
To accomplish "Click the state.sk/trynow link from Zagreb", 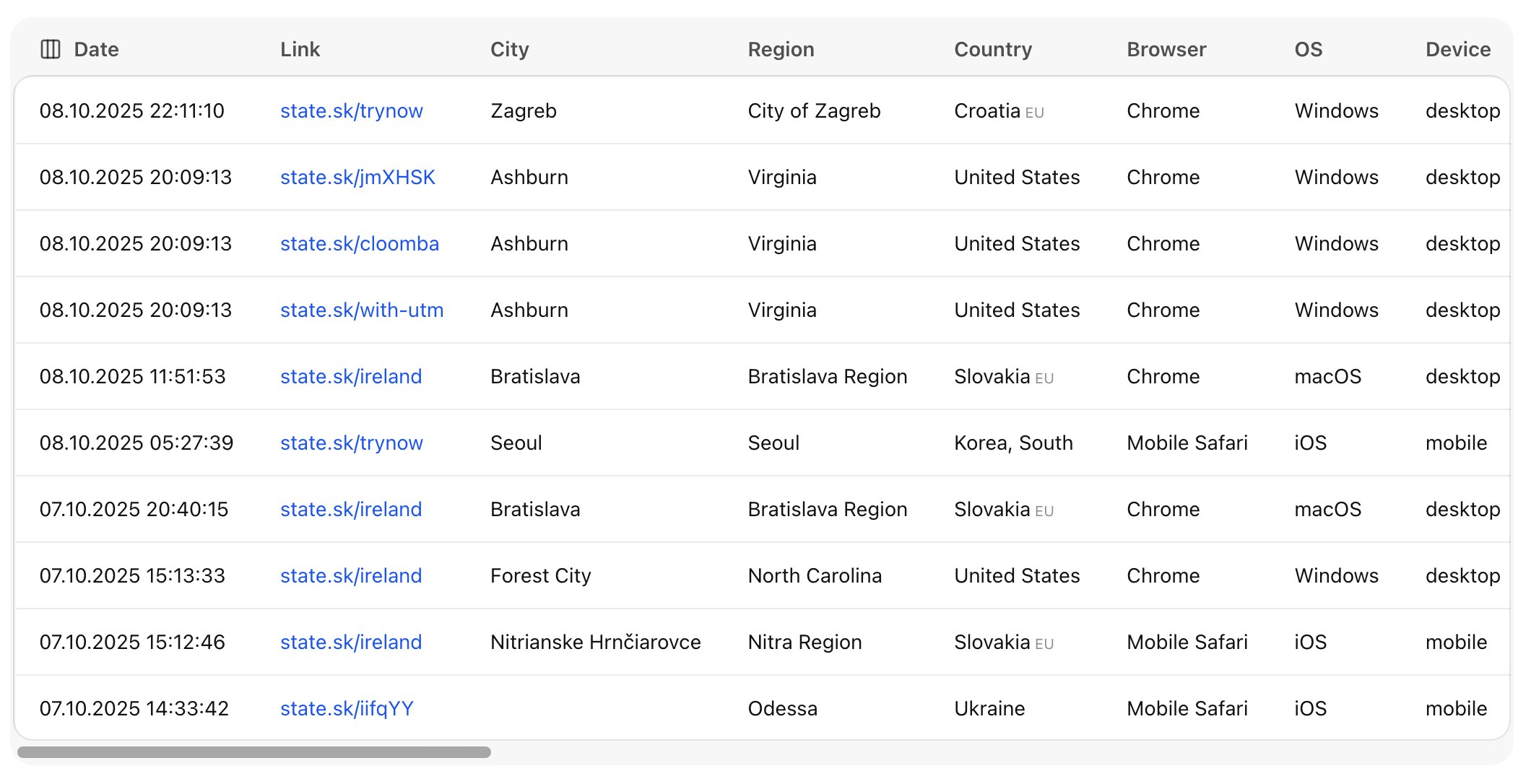I will [351, 110].
